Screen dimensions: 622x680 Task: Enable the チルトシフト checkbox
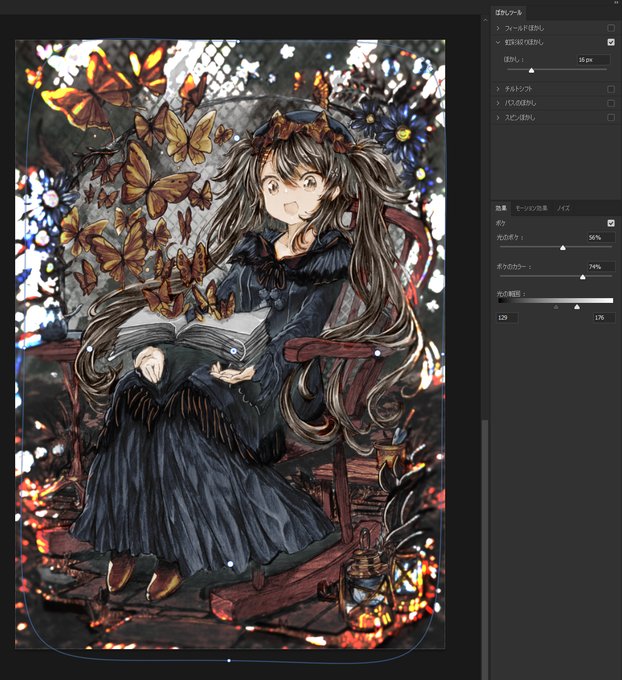[611, 89]
